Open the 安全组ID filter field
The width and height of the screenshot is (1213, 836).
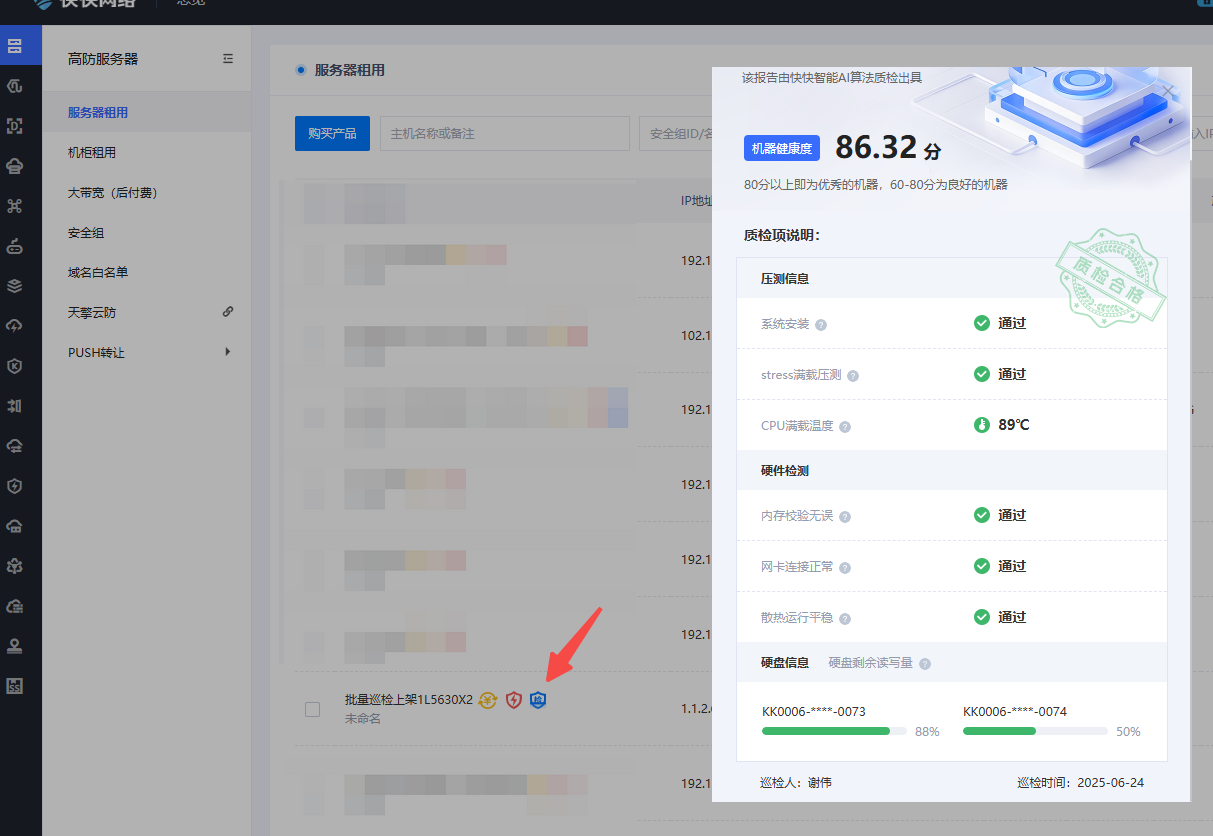point(676,133)
